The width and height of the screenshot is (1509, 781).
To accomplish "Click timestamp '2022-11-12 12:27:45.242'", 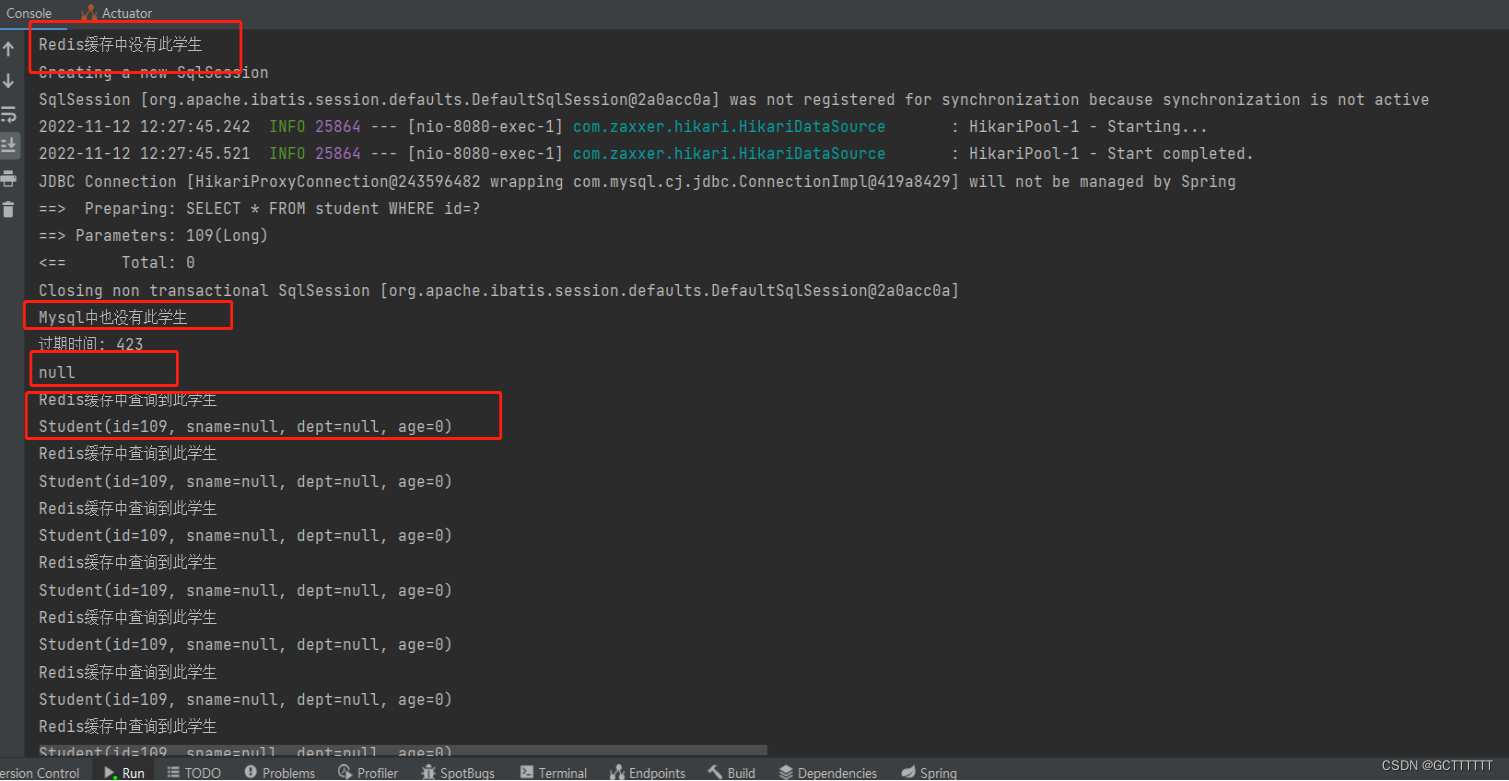I will (x=145, y=127).
